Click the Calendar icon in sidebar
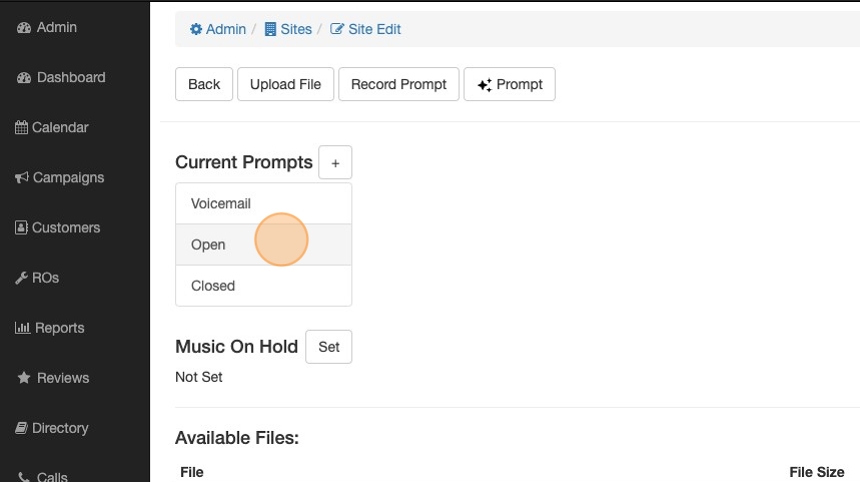Viewport: 860px width, 482px height. click(22, 128)
